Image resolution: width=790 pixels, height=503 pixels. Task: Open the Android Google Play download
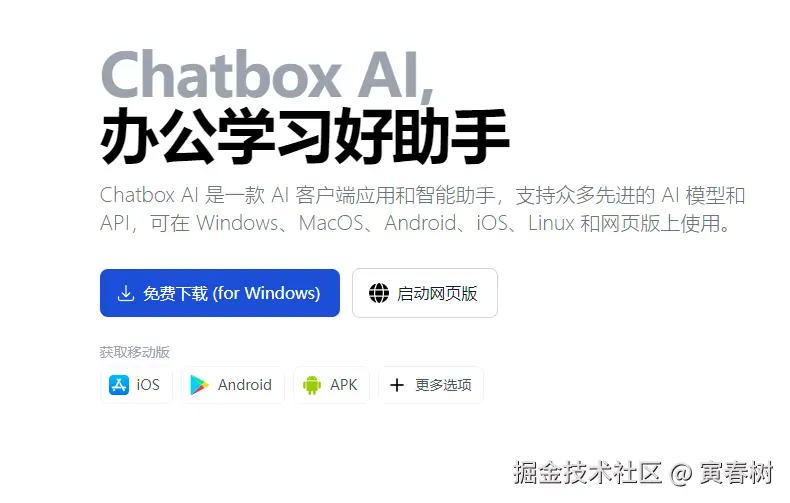tap(233, 385)
